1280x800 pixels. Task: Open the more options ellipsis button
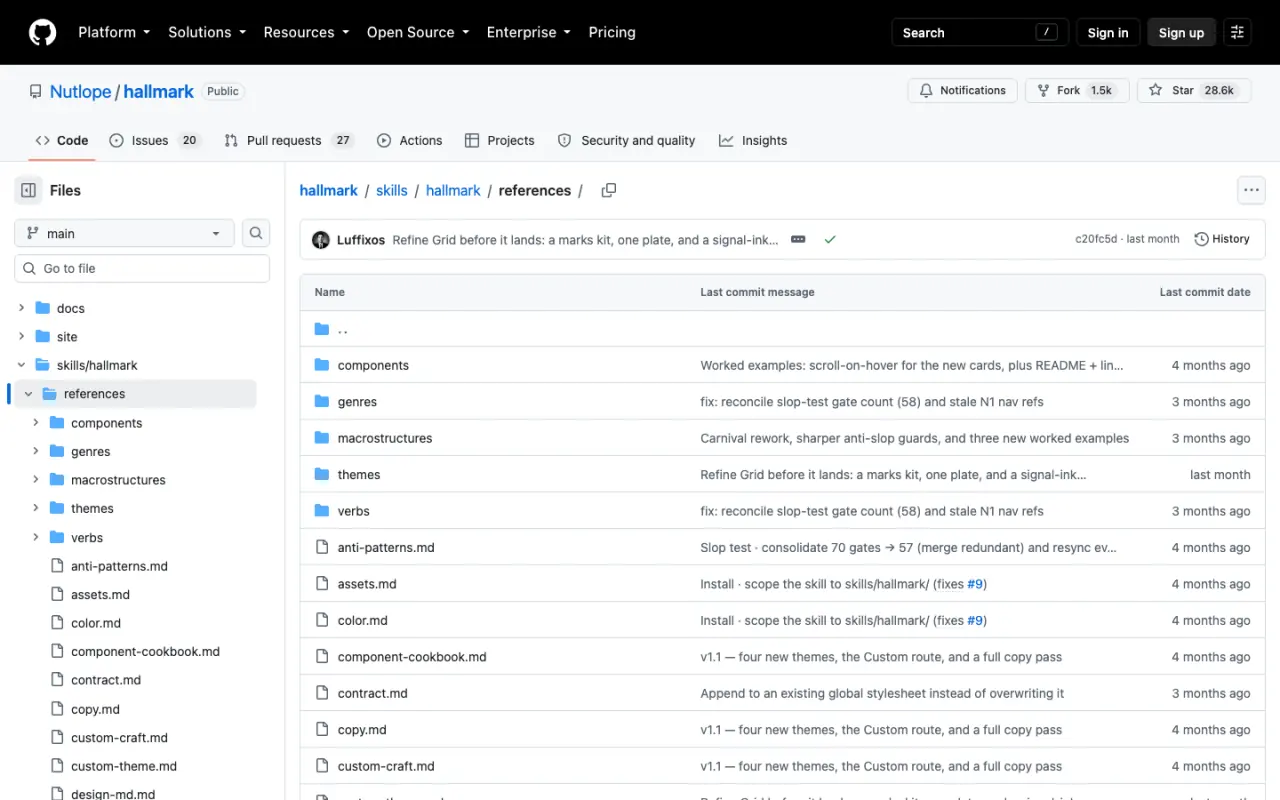1251,190
